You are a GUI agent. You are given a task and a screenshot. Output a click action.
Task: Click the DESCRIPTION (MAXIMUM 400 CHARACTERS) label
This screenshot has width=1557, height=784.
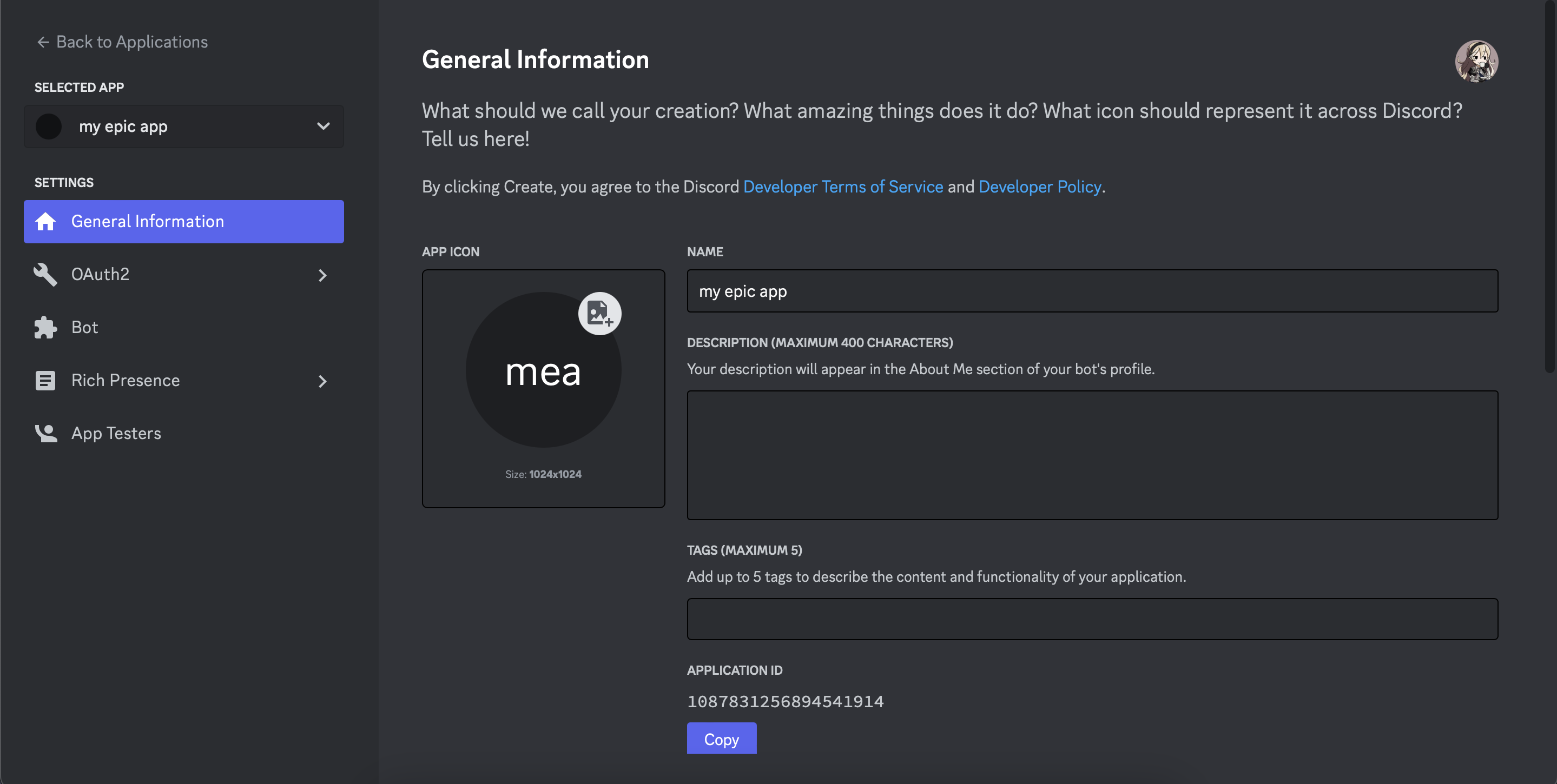pos(820,342)
